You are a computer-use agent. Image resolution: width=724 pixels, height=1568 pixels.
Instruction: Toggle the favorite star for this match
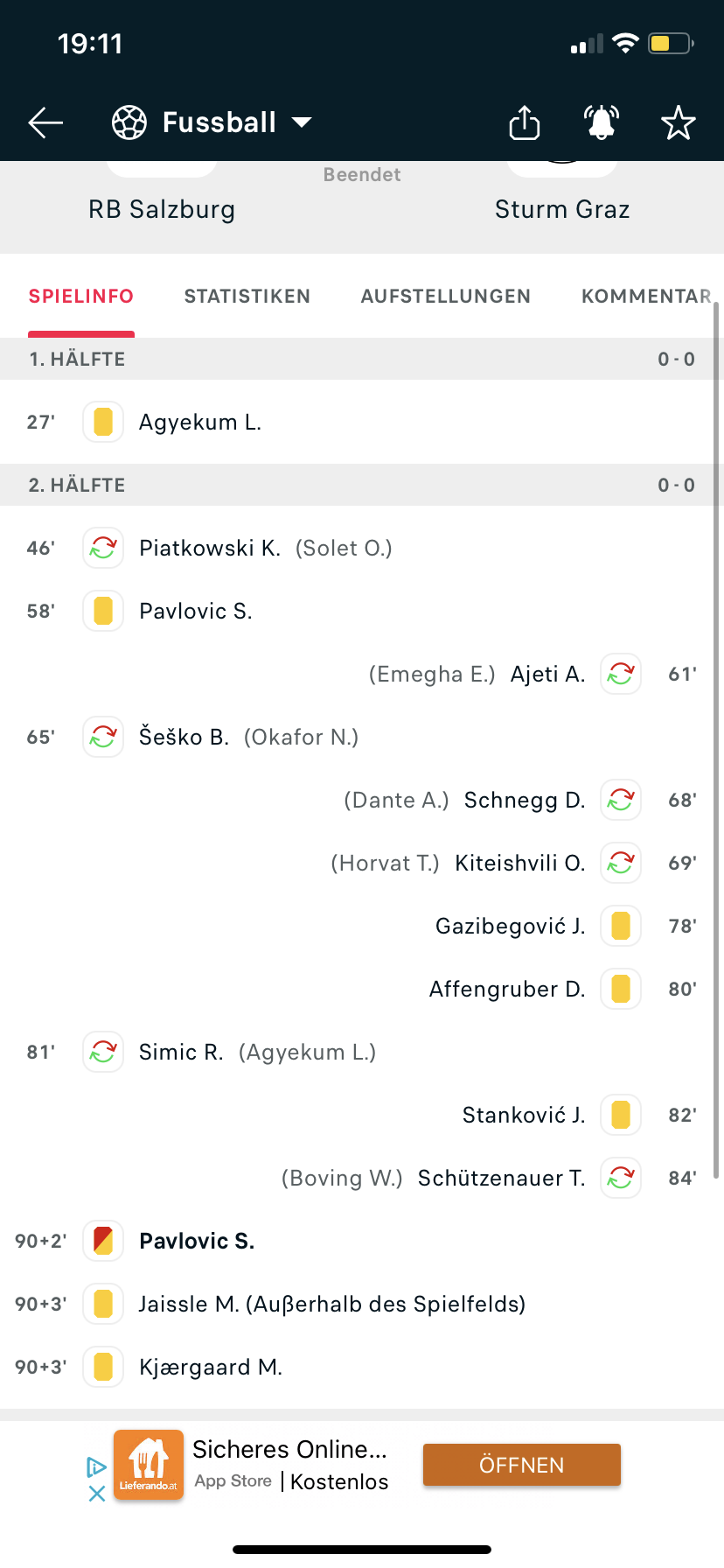(x=678, y=122)
